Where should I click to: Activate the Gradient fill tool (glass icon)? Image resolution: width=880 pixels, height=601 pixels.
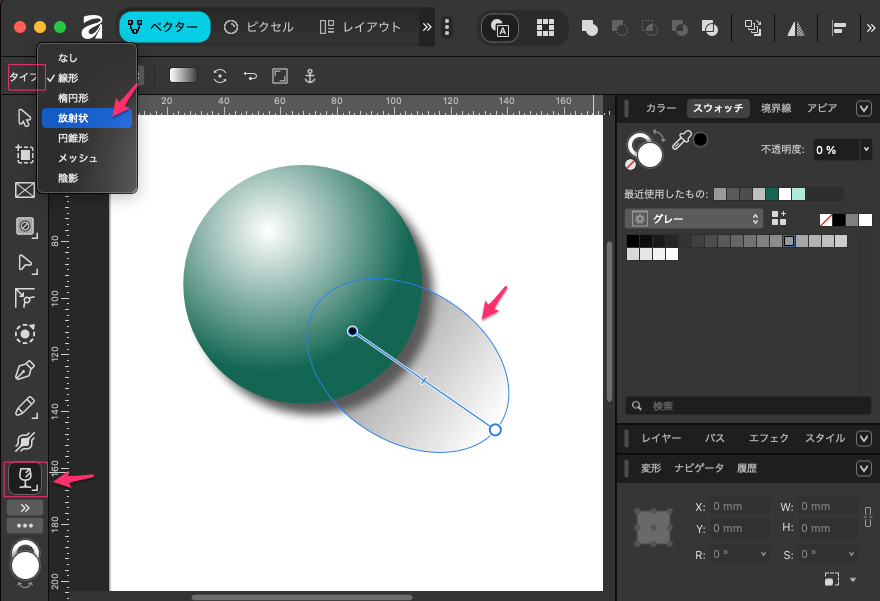[25, 479]
